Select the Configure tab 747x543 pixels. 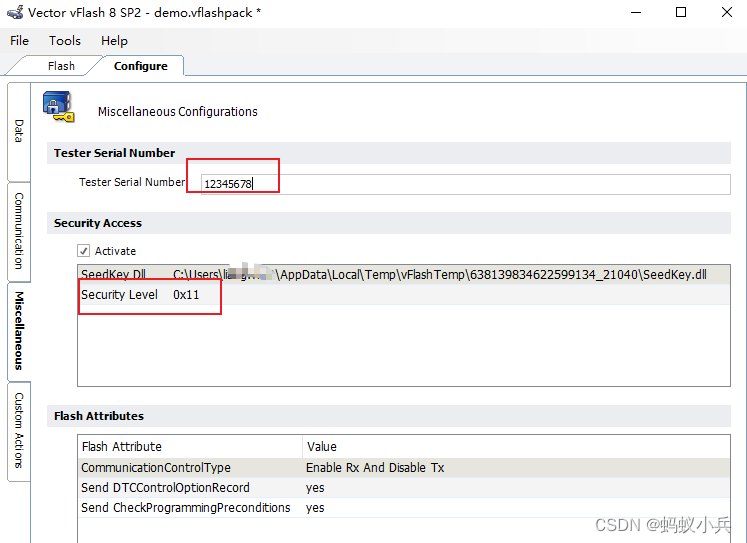[x=141, y=66]
